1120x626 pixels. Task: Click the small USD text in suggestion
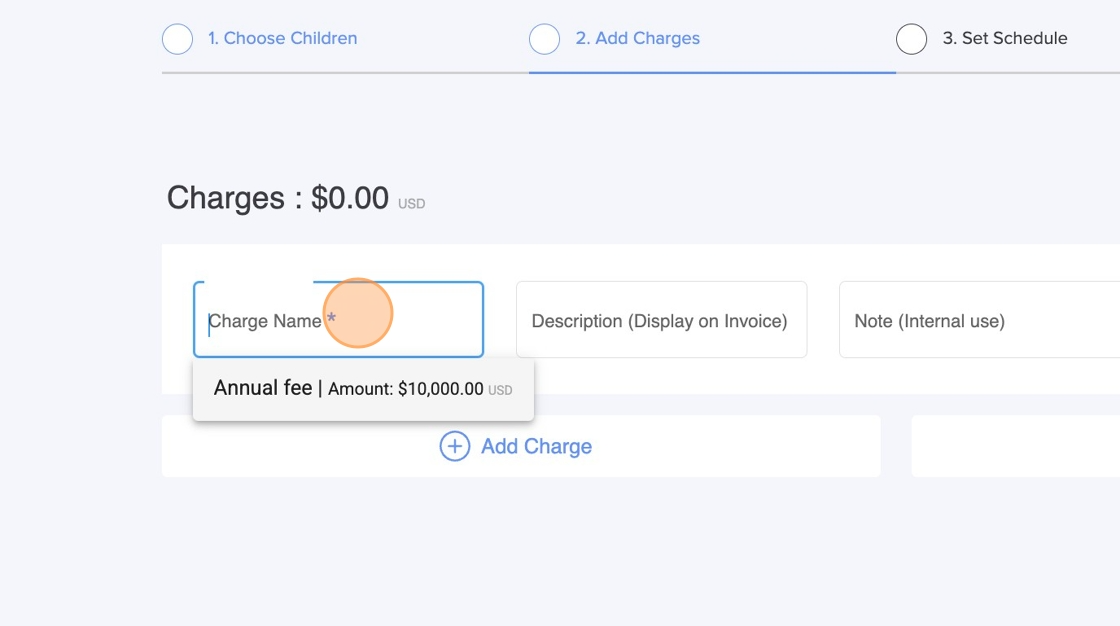pos(500,391)
